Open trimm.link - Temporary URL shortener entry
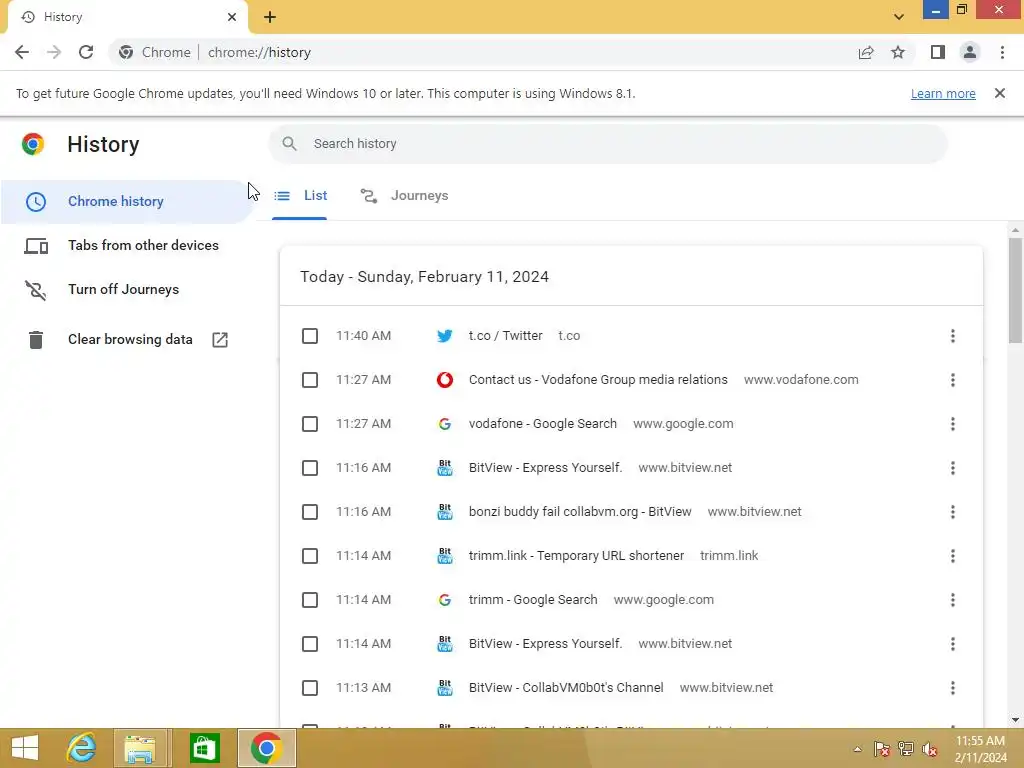This screenshot has width=1024, height=768. point(576,556)
